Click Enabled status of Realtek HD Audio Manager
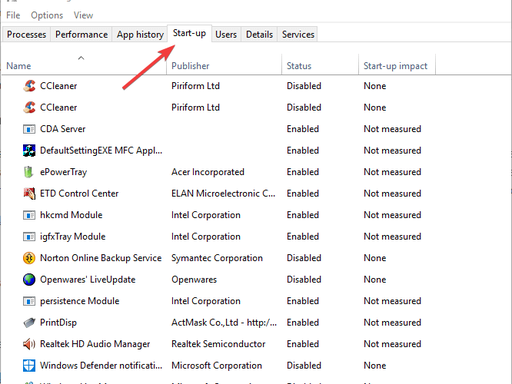 coord(303,344)
